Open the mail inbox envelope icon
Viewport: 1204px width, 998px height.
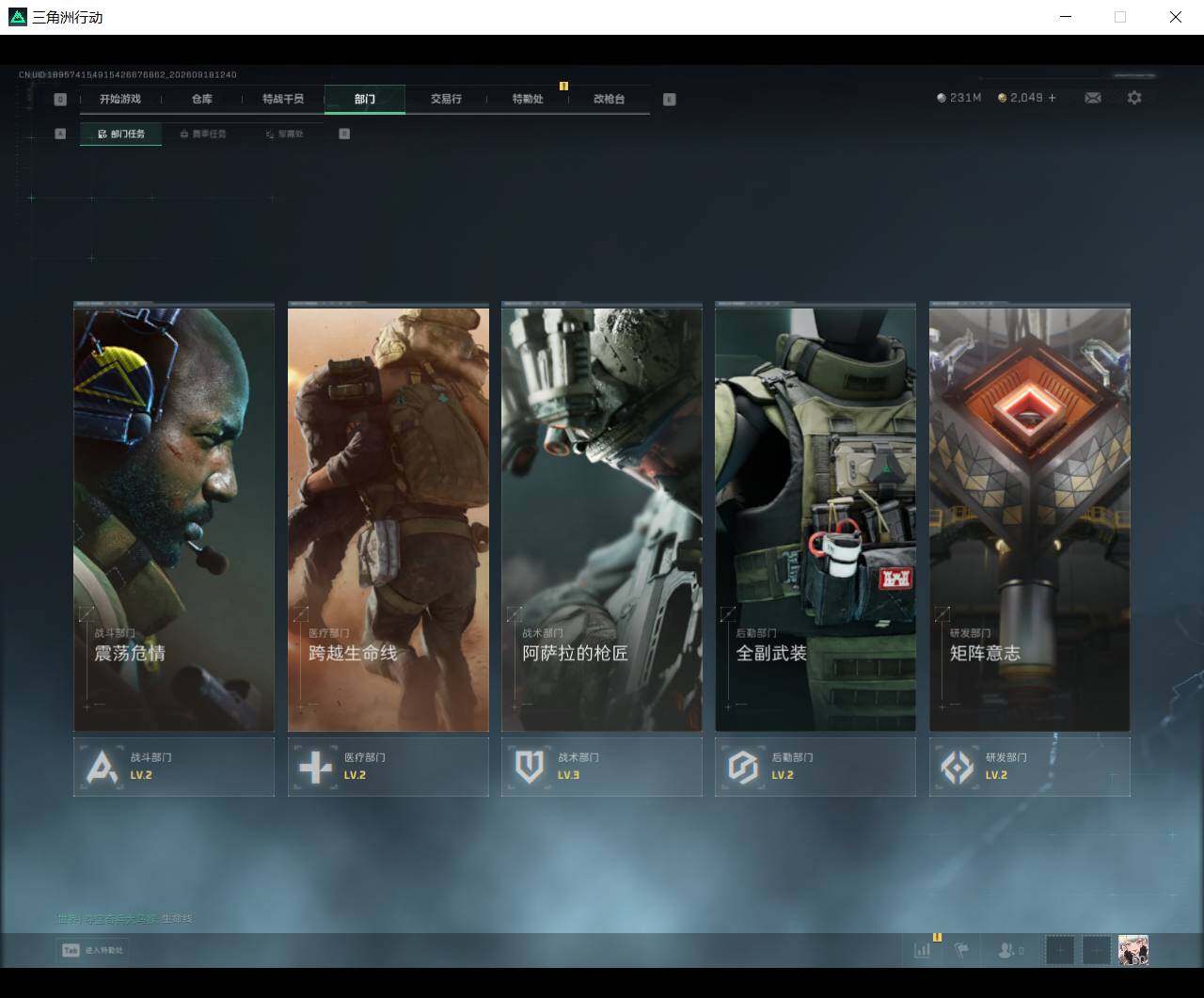click(x=1093, y=98)
